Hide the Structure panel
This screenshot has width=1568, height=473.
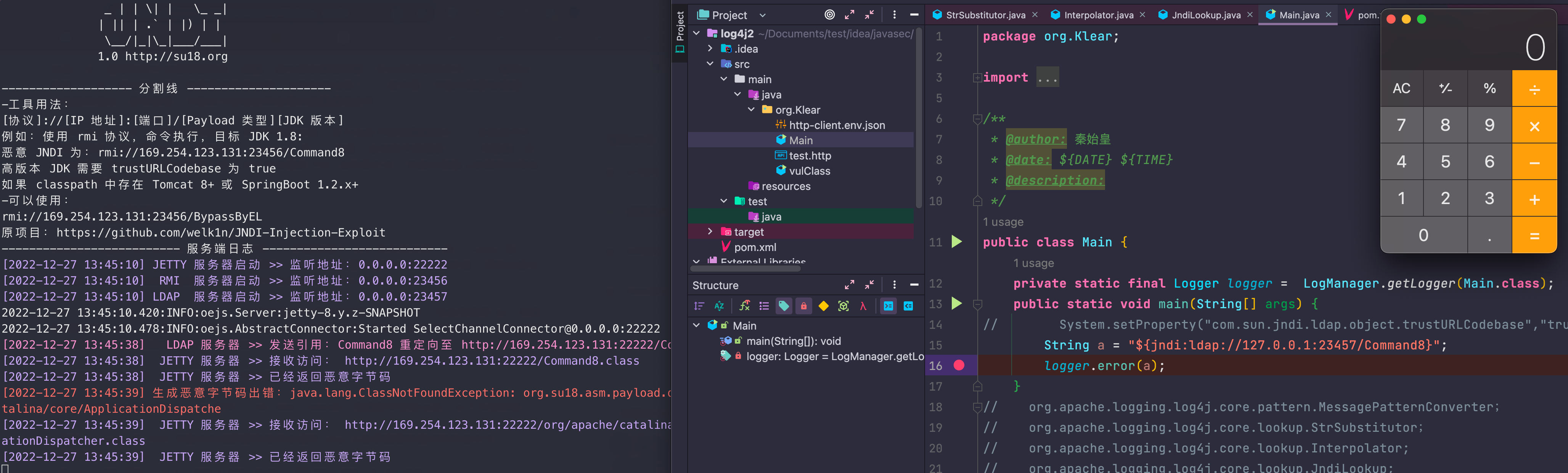[914, 285]
